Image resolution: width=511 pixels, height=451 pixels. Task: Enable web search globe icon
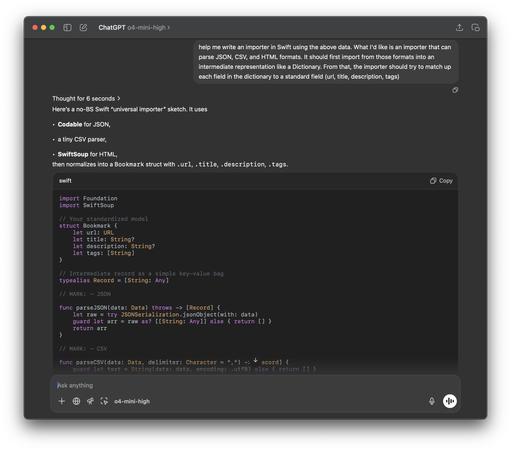[76, 401]
